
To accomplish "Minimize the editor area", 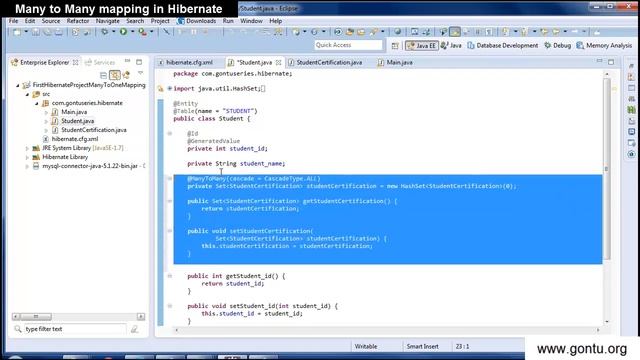I will point(599,61).
